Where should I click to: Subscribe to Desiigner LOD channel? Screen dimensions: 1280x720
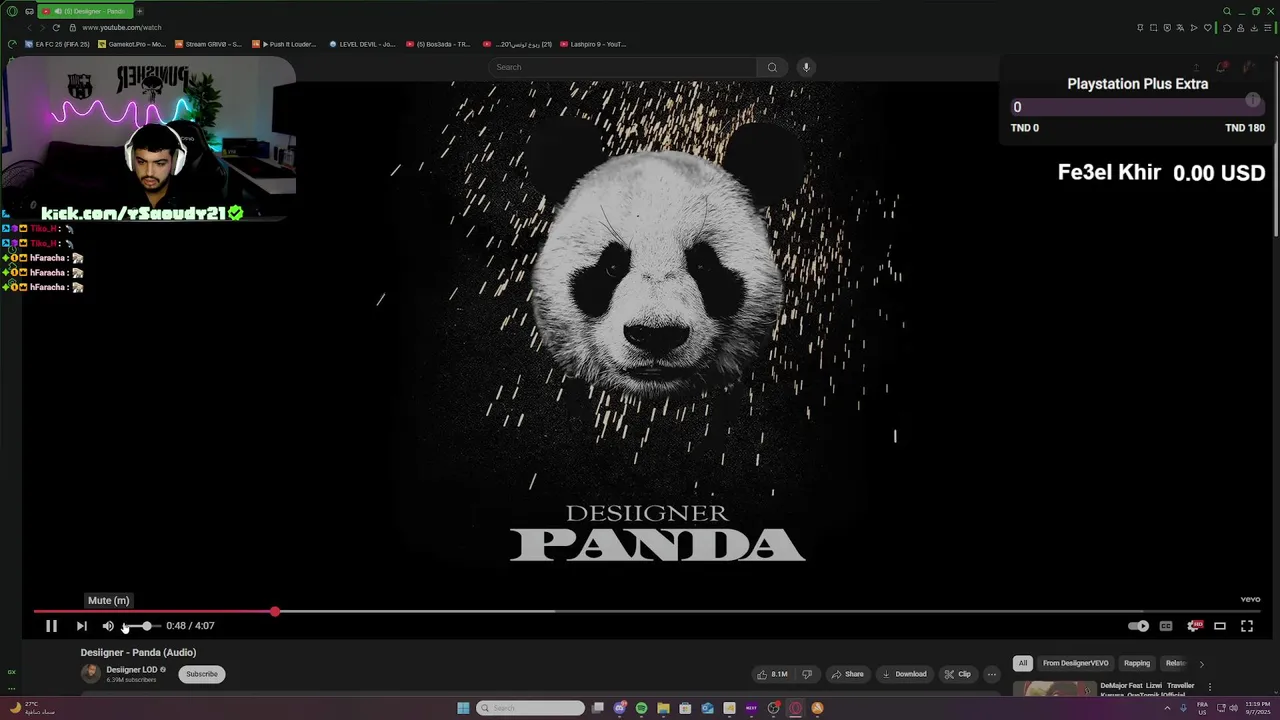[201, 674]
